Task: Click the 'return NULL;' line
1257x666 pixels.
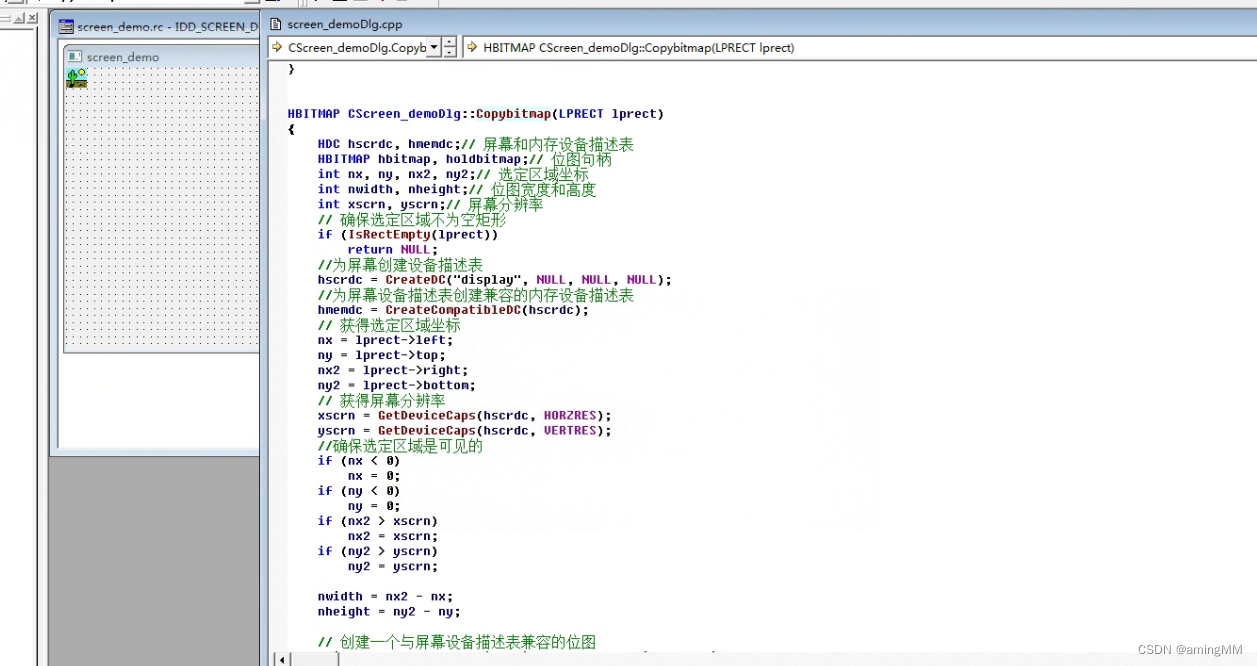Action: tap(392, 250)
